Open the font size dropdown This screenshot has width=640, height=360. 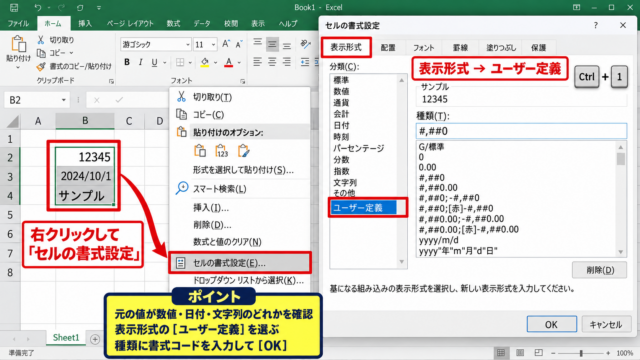coord(213,44)
